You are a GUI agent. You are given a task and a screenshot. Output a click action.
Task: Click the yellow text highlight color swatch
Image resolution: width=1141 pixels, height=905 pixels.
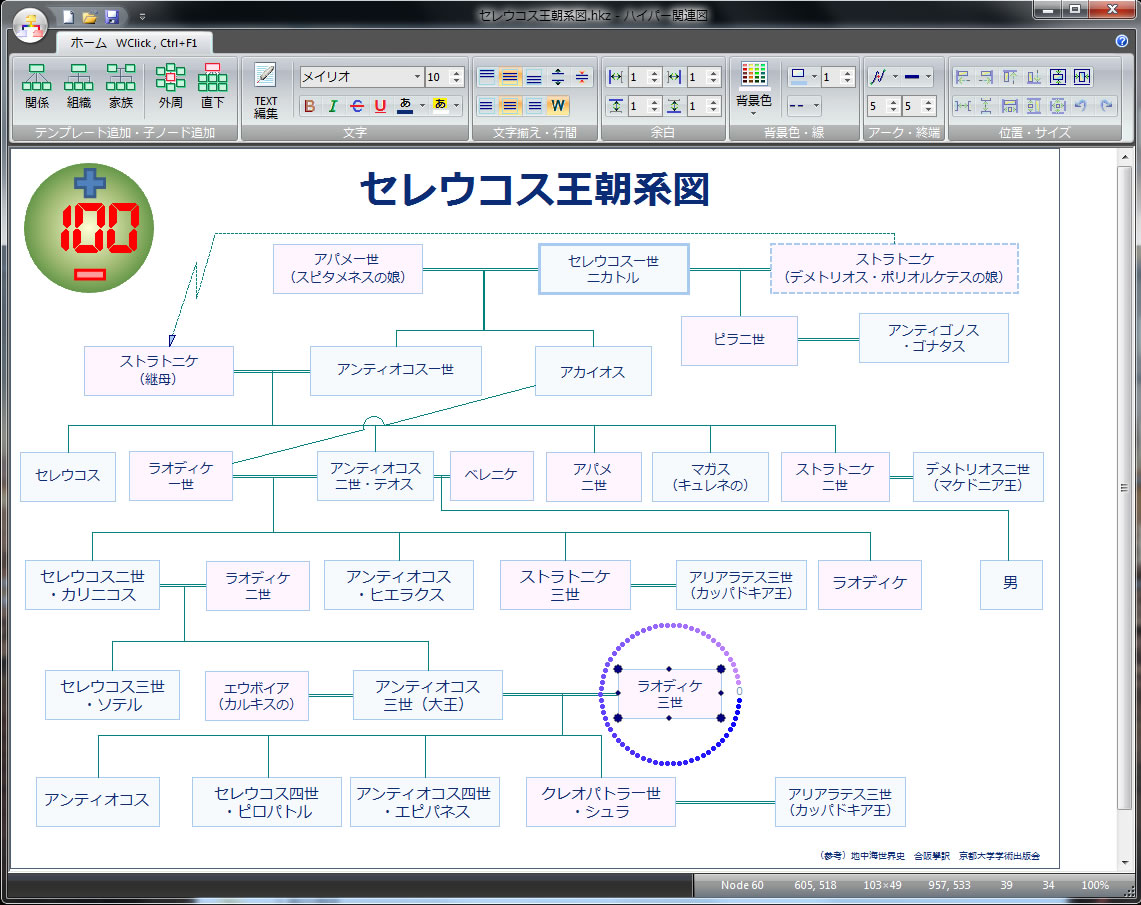tap(440, 106)
